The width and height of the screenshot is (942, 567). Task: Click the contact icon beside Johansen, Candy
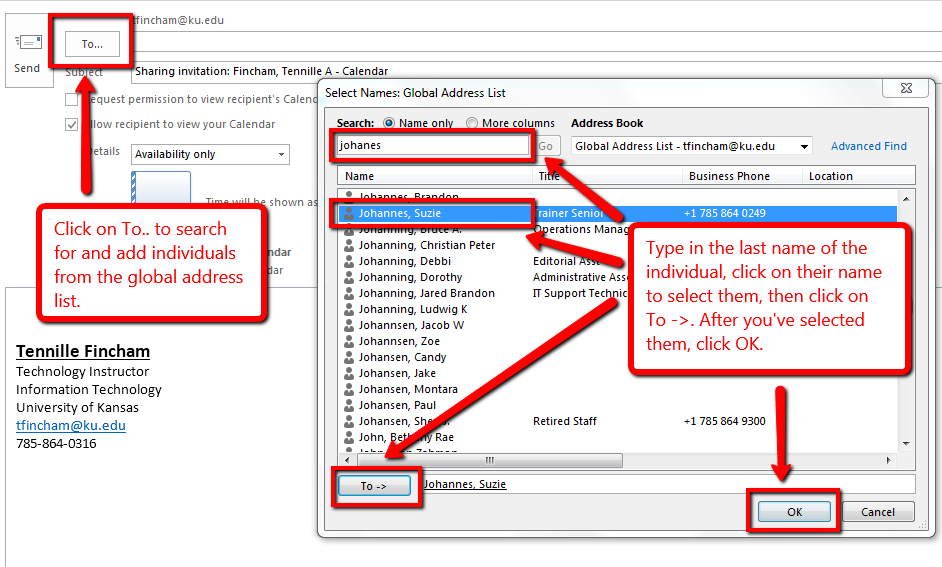349,357
